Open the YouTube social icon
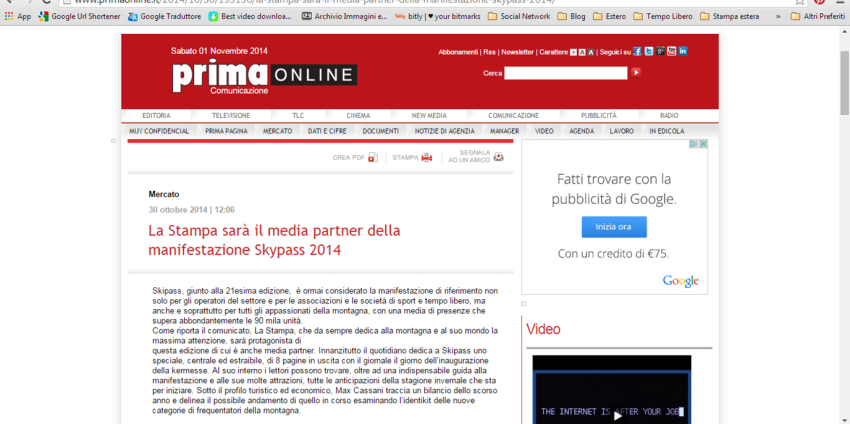This screenshot has width=850, height=424. (x=672, y=52)
